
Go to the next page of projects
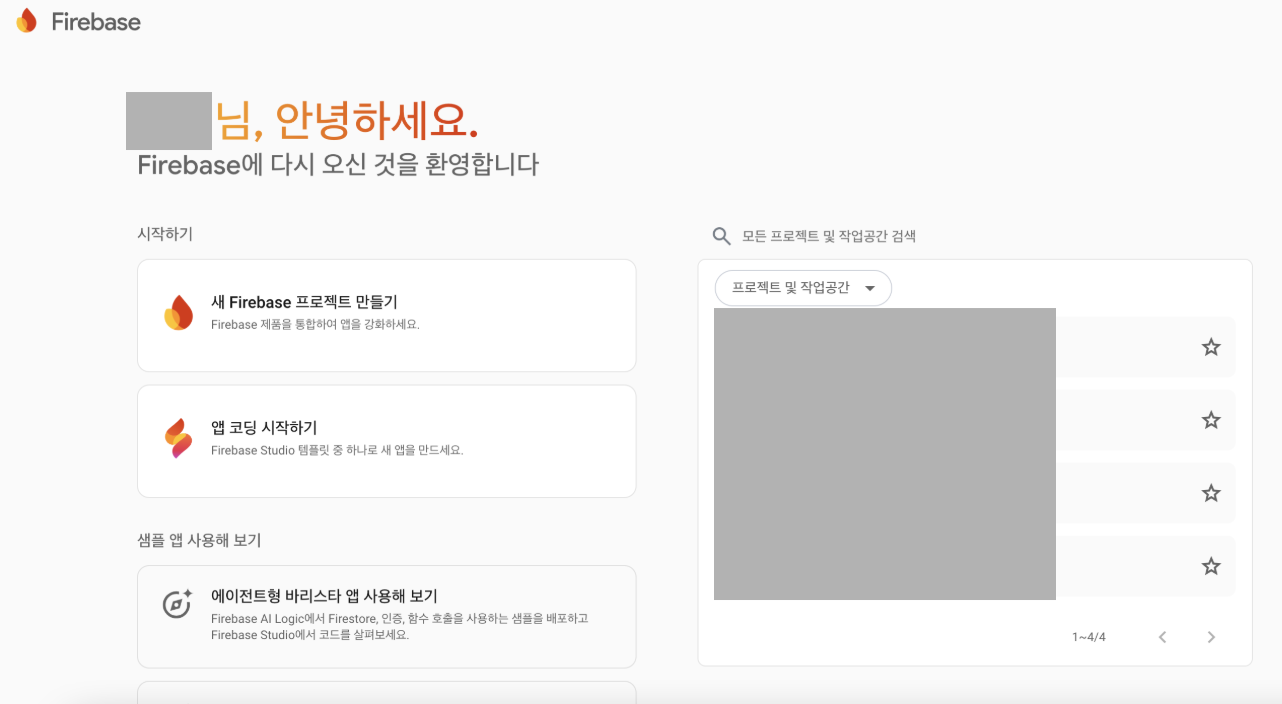pyautogui.click(x=1211, y=637)
